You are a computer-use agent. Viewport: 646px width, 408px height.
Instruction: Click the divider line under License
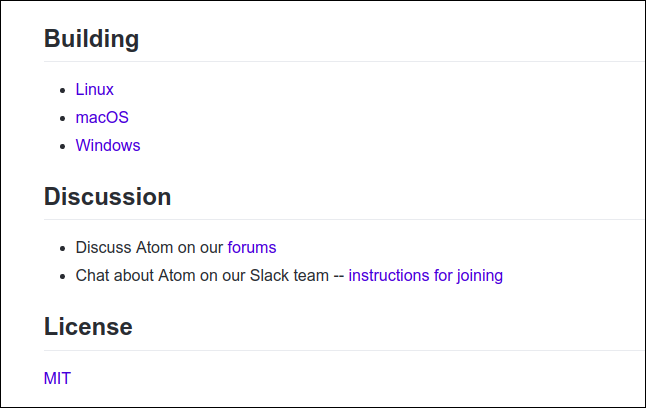(344, 350)
